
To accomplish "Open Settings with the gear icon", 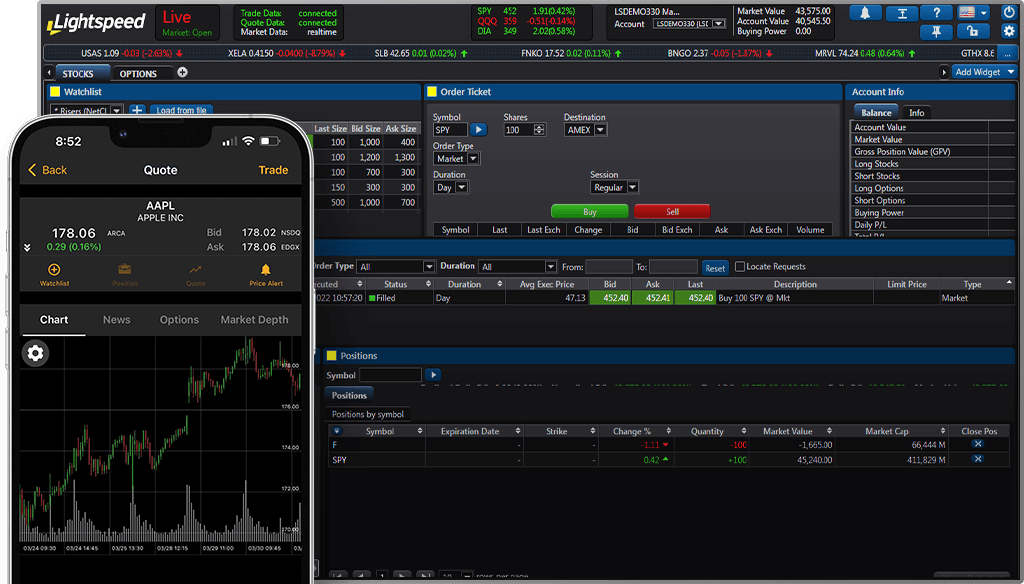I will (1008, 32).
